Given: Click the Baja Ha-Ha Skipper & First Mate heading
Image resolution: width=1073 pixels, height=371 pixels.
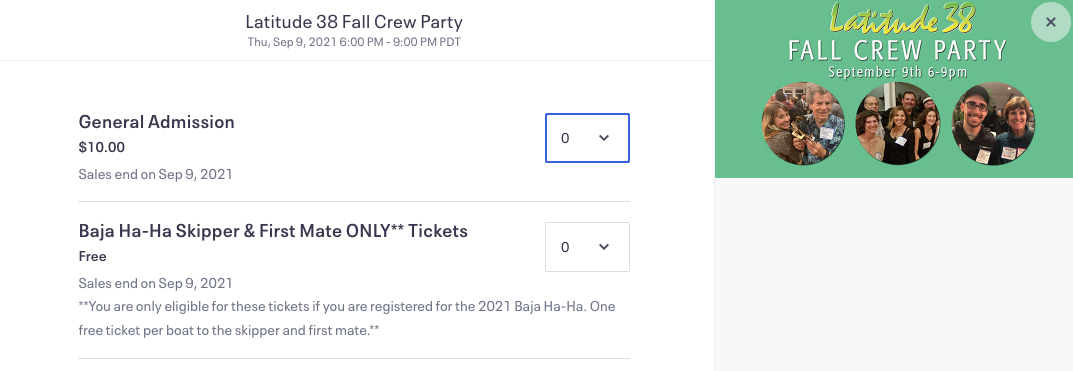Looking at the screenshot, I should coord(273,231).
